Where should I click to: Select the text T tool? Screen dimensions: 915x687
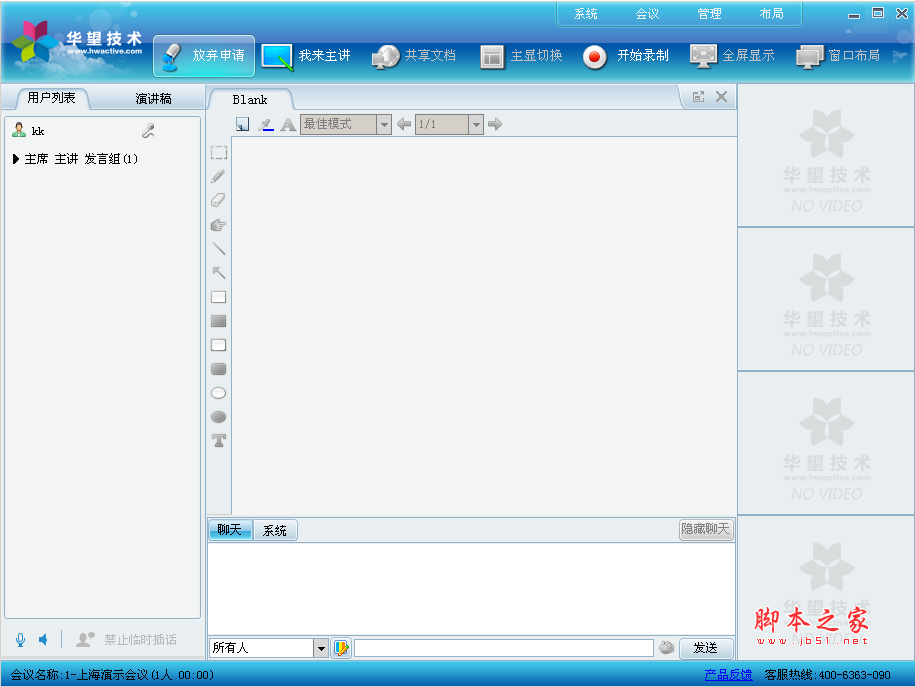pyautogui.click(x=219, y=441)
